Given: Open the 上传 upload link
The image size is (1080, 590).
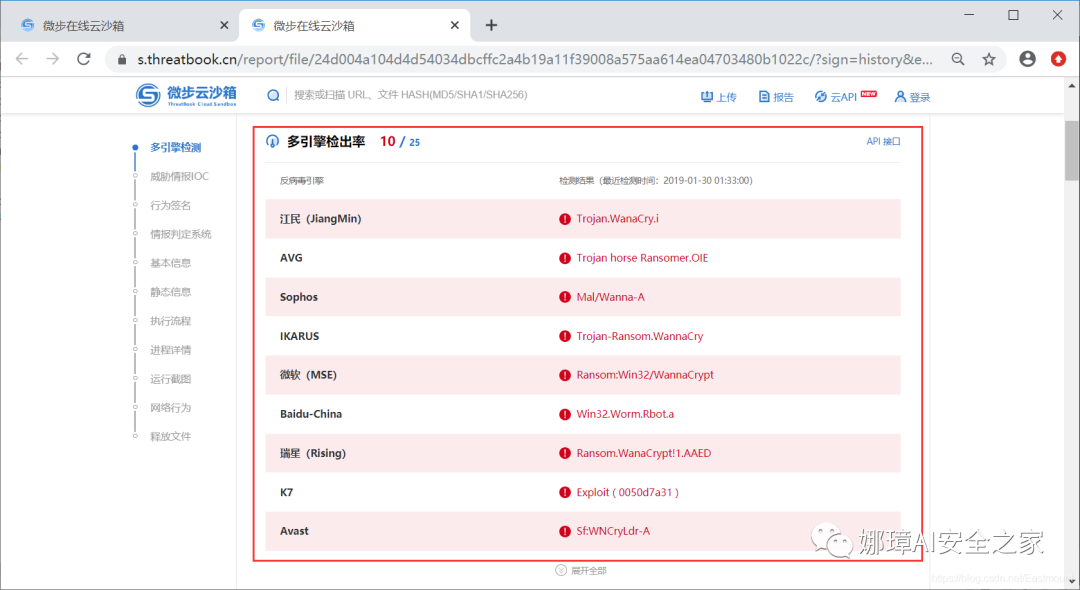Looking at the screenshot, I should click(x=718, y=97).
